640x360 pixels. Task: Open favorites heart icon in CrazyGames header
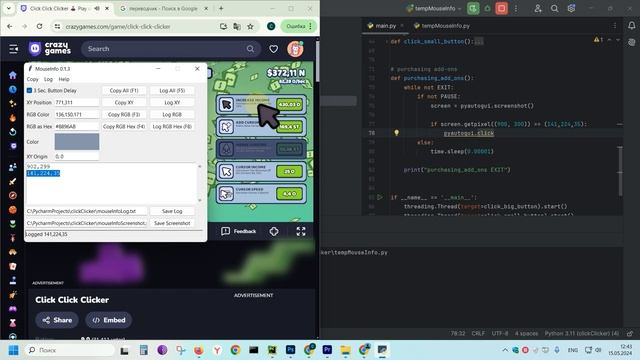273,49
